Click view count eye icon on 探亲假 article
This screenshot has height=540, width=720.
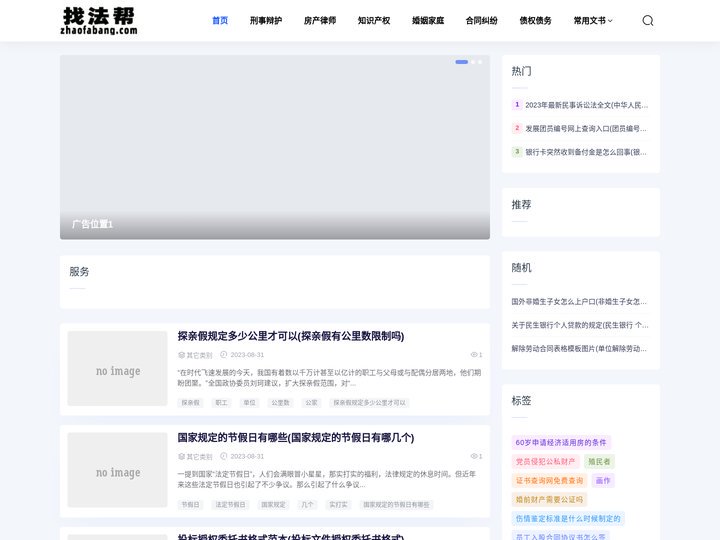tap(474, 355)
